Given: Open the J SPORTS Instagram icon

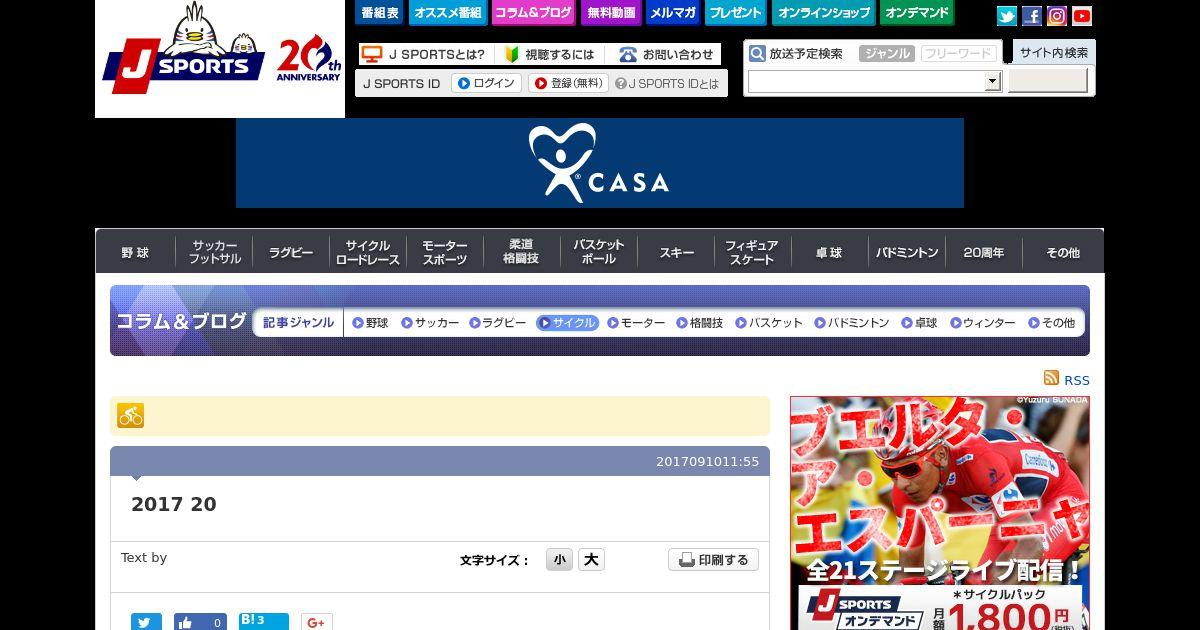Looking at the screenshot, I should pos(1057,16).
